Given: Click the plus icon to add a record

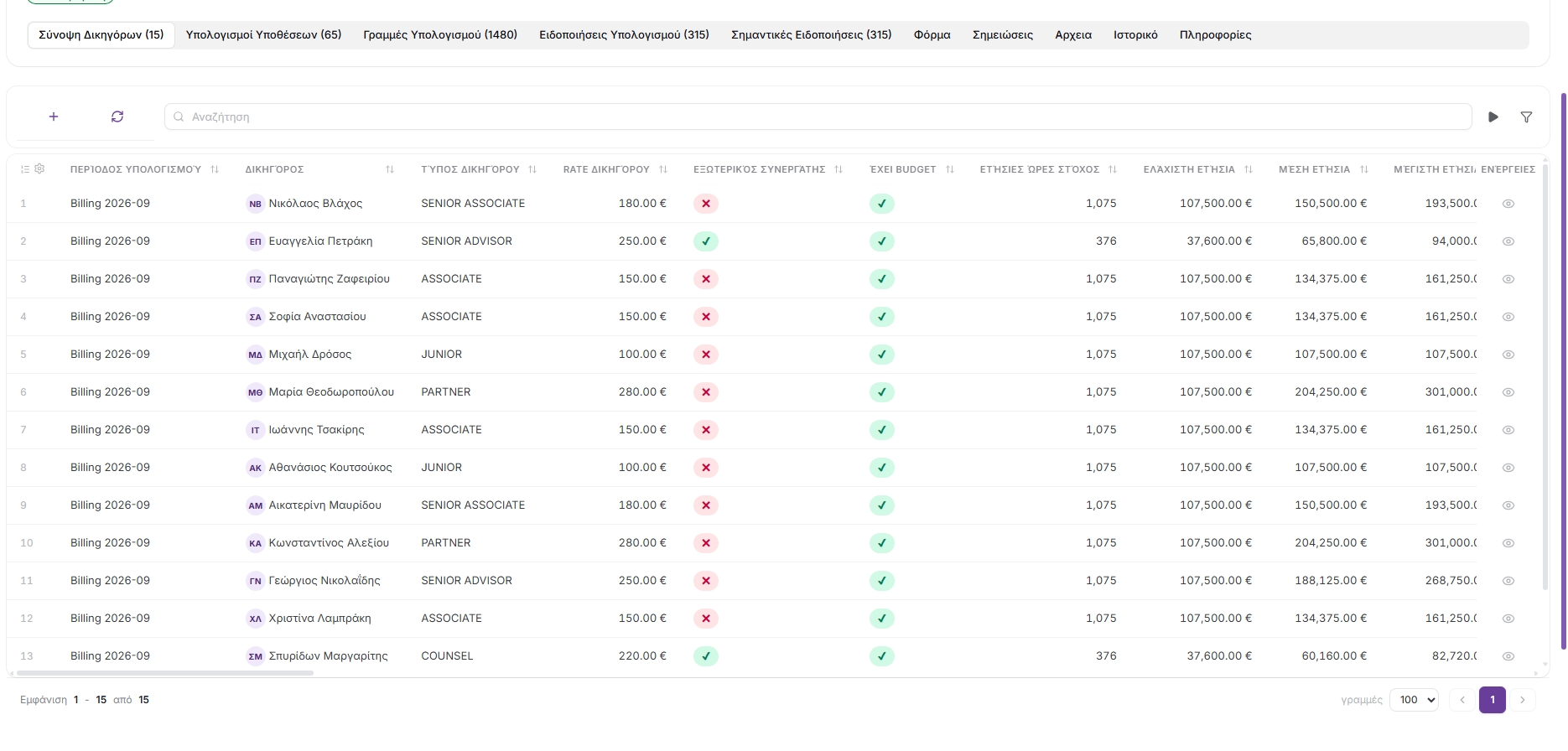Looking at the screenshot, I should [x=54, y=117].
